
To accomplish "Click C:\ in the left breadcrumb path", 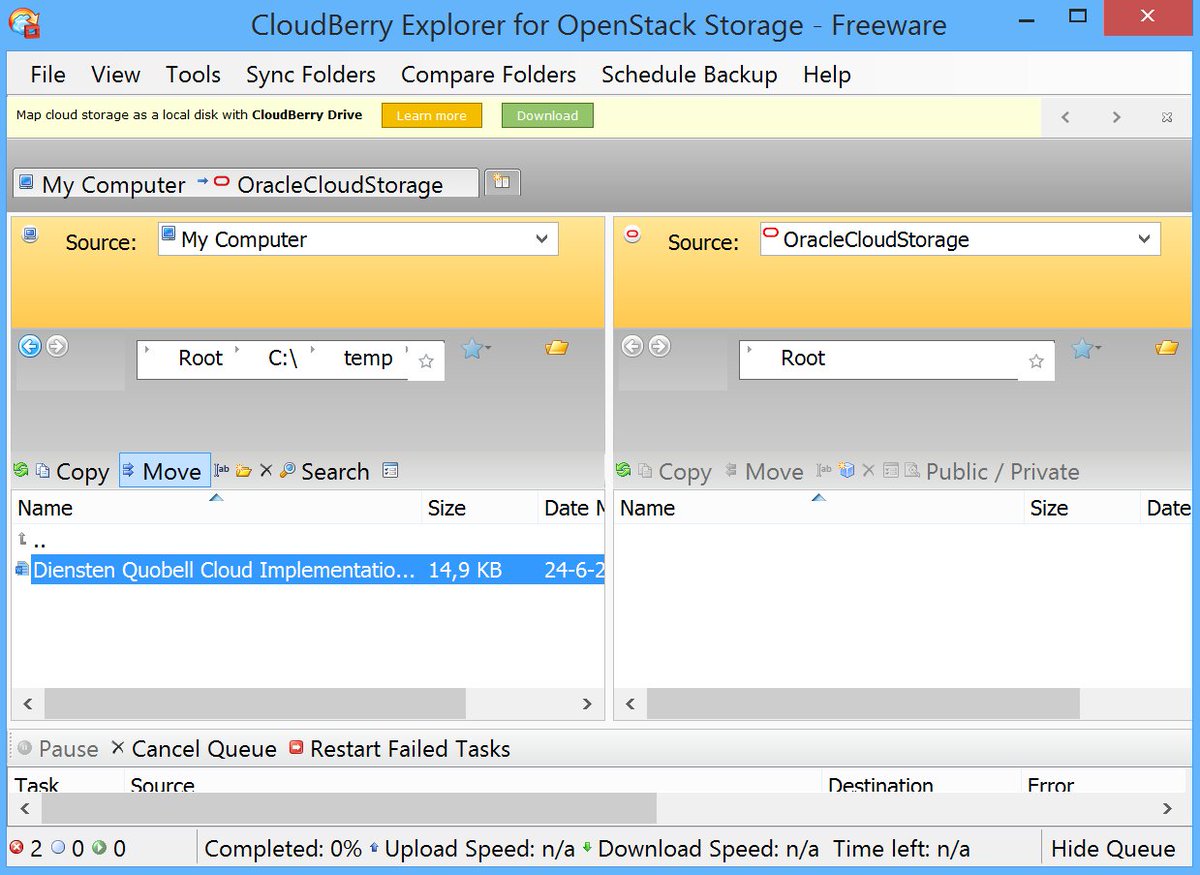I will click(x=283, y=358).
